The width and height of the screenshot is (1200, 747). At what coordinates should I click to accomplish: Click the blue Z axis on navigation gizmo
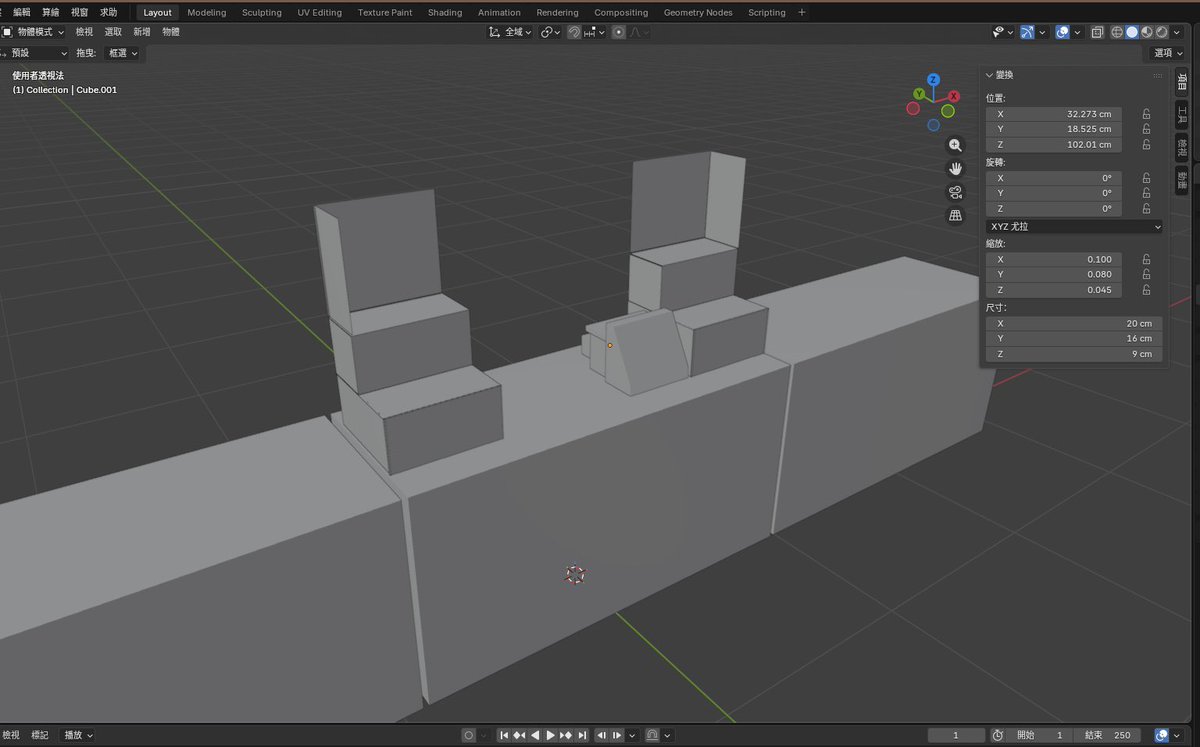pos(933,79)
